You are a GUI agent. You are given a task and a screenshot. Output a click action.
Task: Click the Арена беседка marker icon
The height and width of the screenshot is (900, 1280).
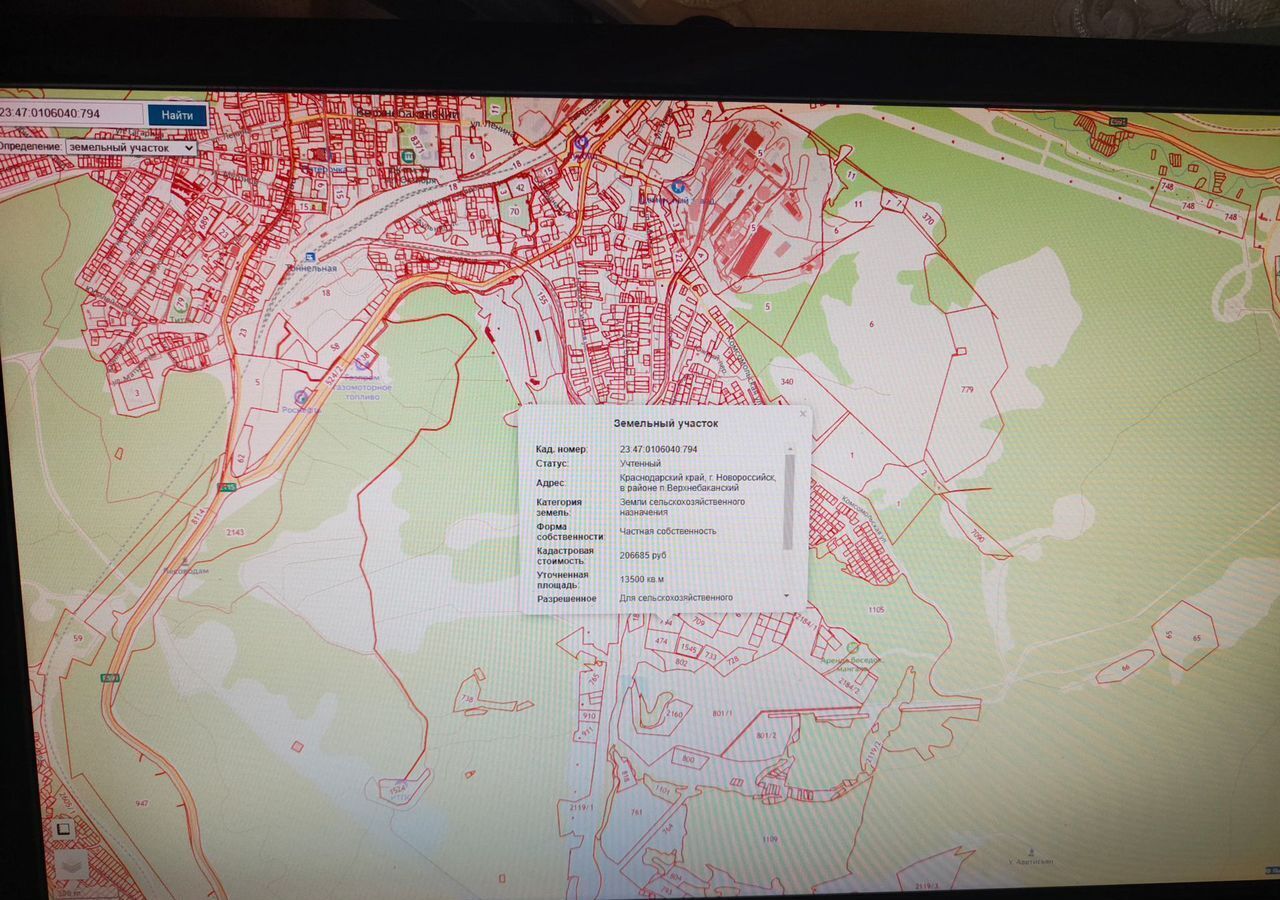coord(851,648)
